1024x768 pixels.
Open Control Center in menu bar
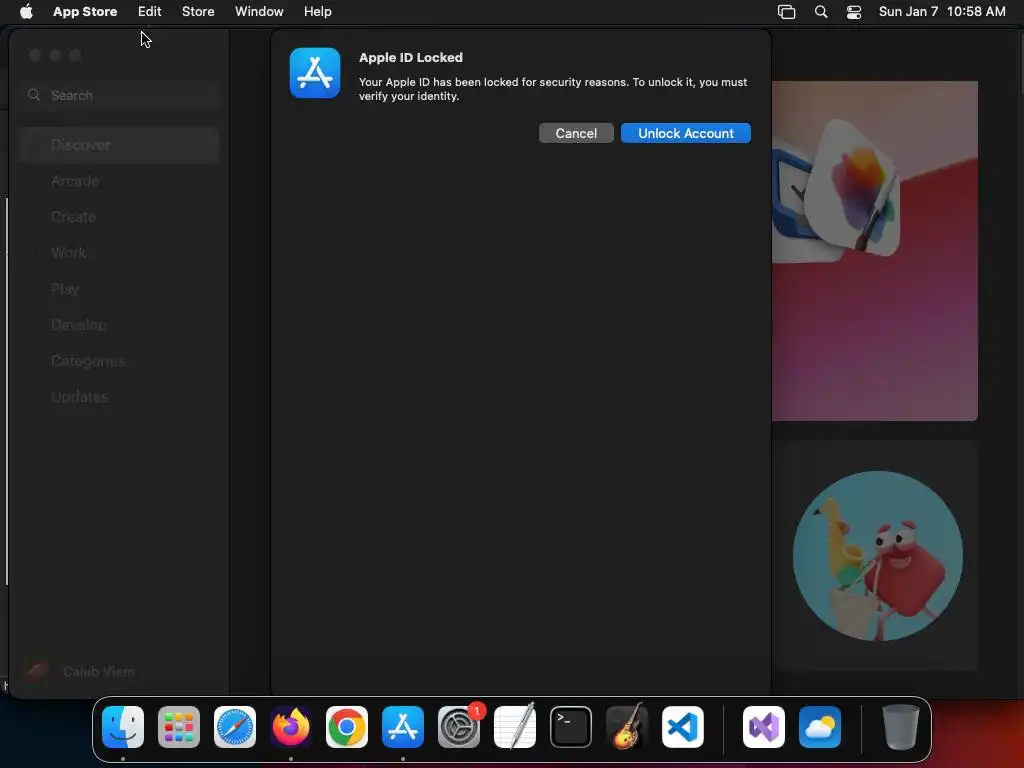[854, 12]
